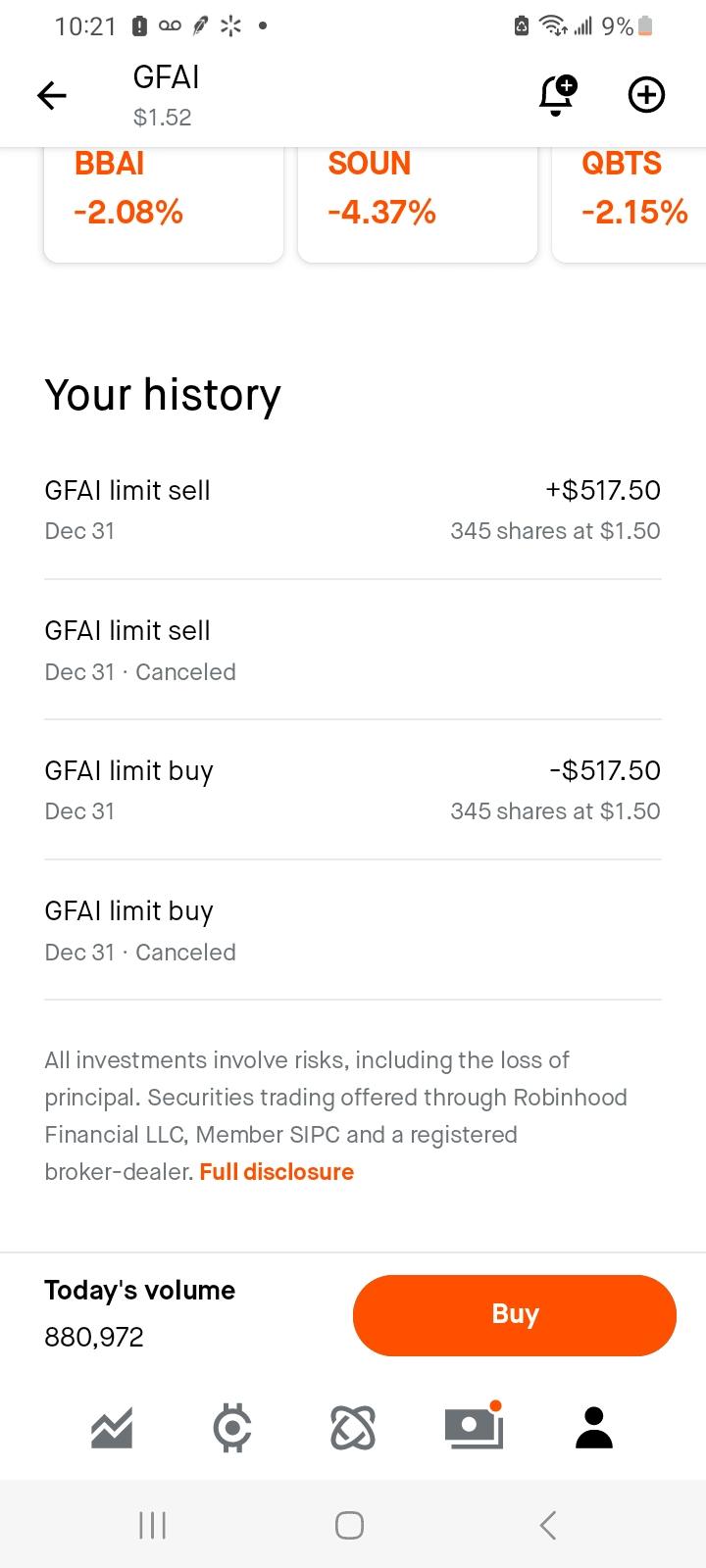Open the account profile tab

click(594, 1428)
